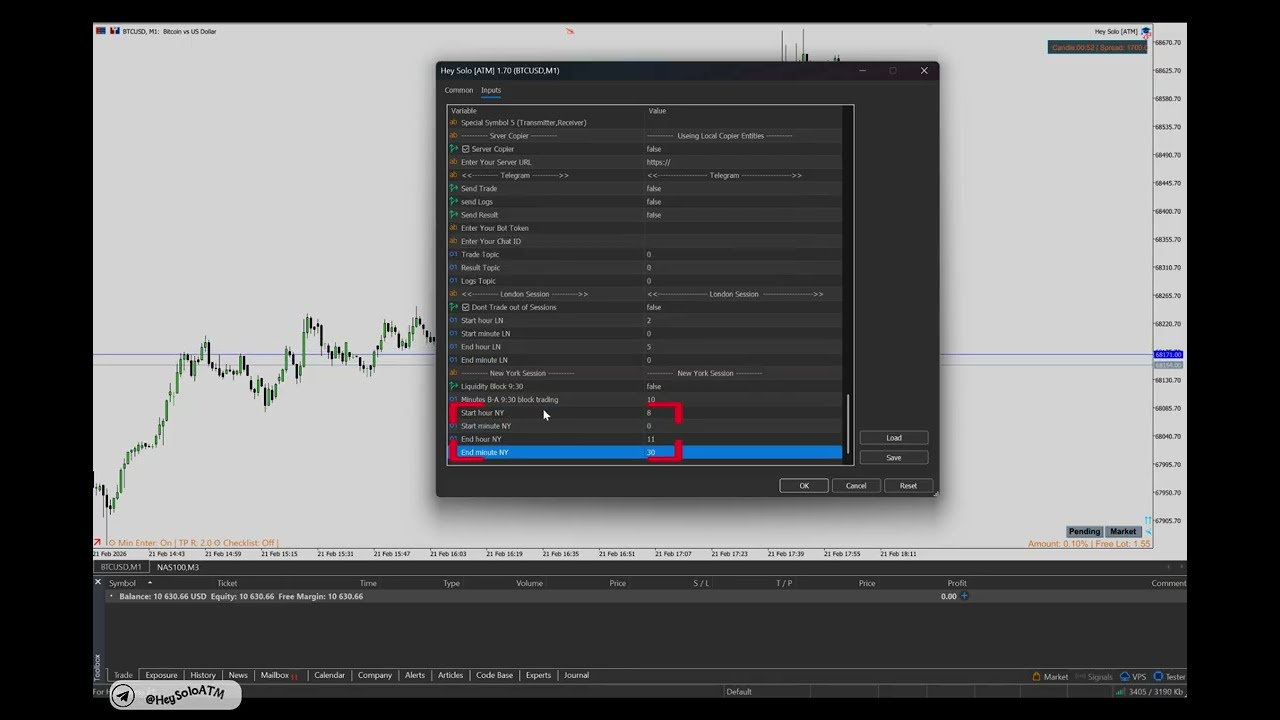Viewport: 1280px width, 720px height.
Task: Click the Profit column header in Toolbox
Action: click(x=957, y=583)
